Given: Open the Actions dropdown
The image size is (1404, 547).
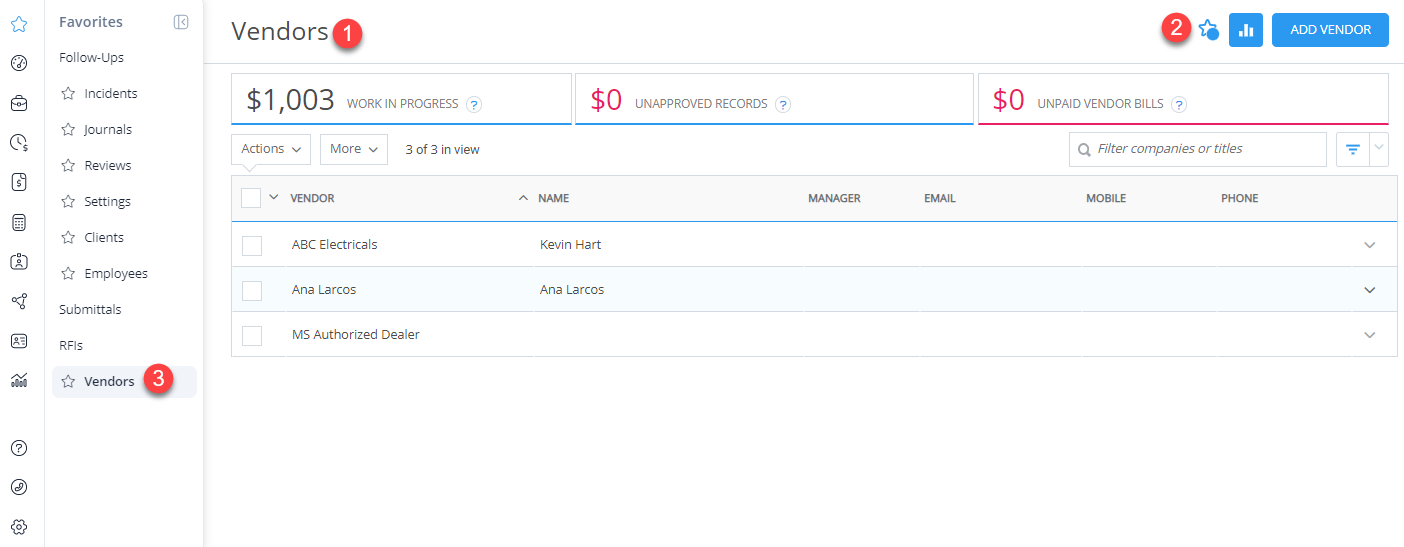Looking at the screenshot, I should 271,149.
